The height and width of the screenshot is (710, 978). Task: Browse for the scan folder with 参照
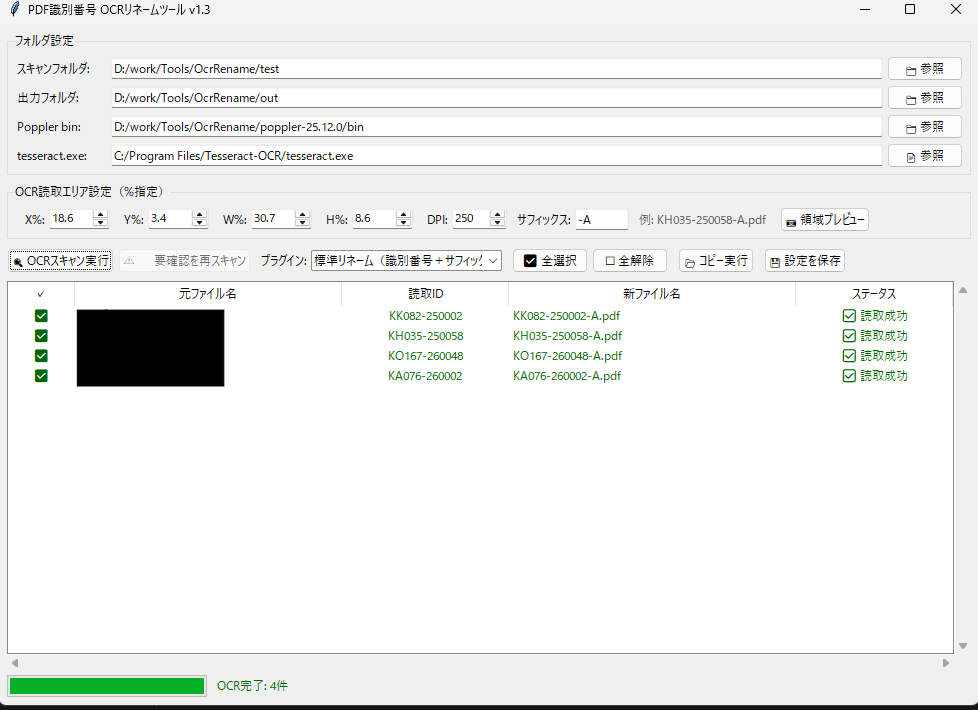924,69
